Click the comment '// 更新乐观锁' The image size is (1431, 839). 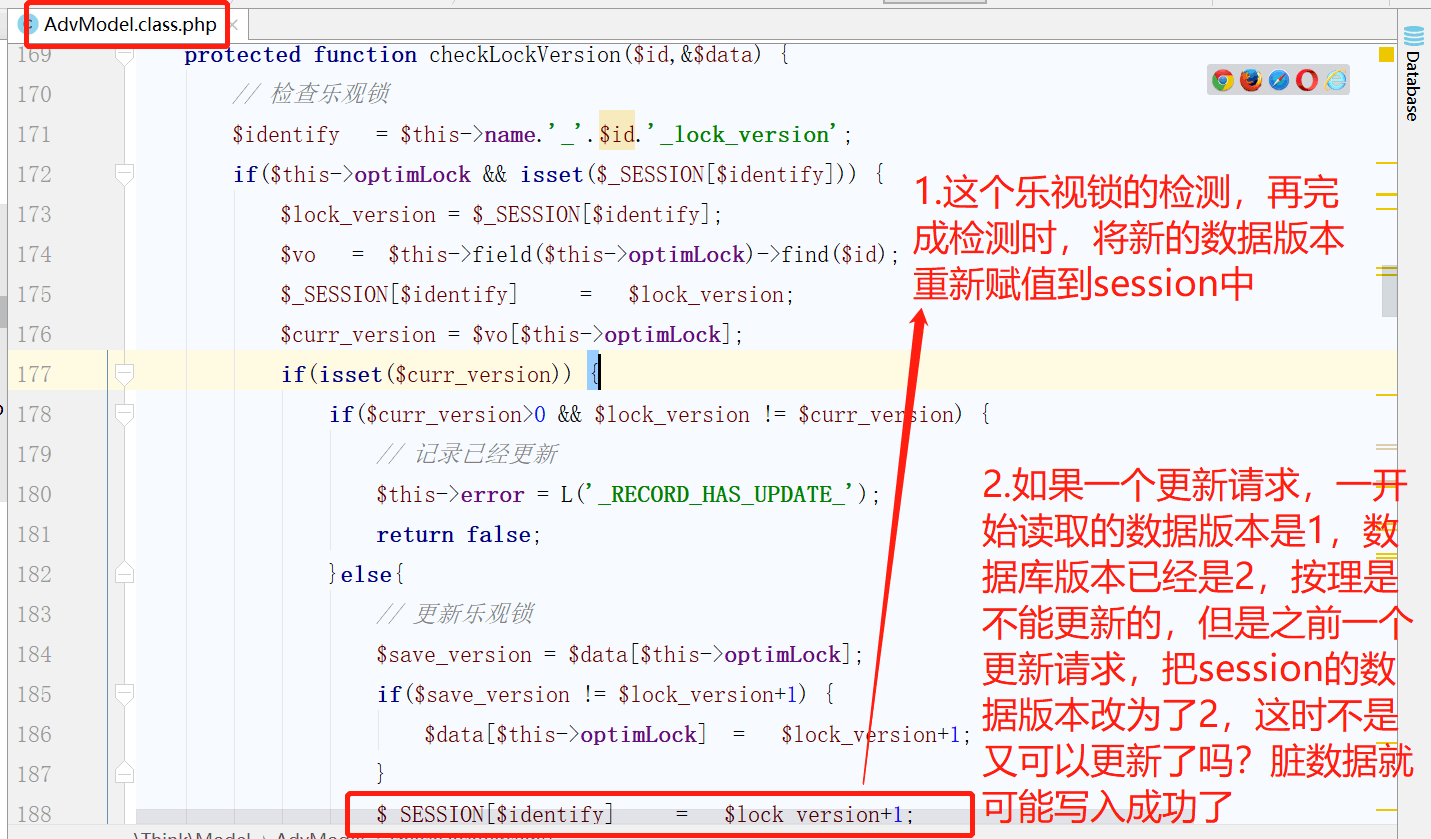coord(455,614)
